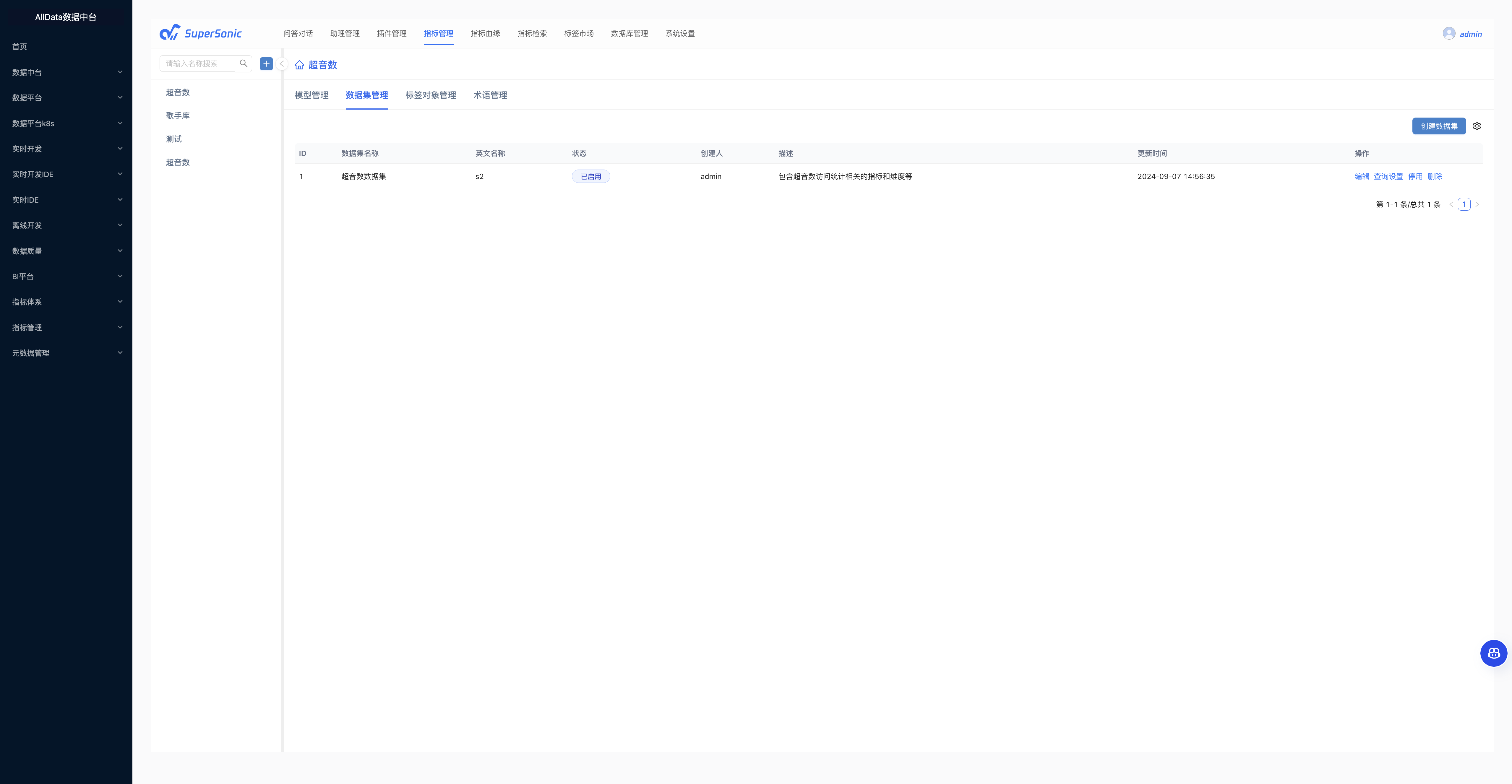Expand the 元数据管理 sidebar menu
Viewport: 1512px width, 784px height.
(66, 353)
